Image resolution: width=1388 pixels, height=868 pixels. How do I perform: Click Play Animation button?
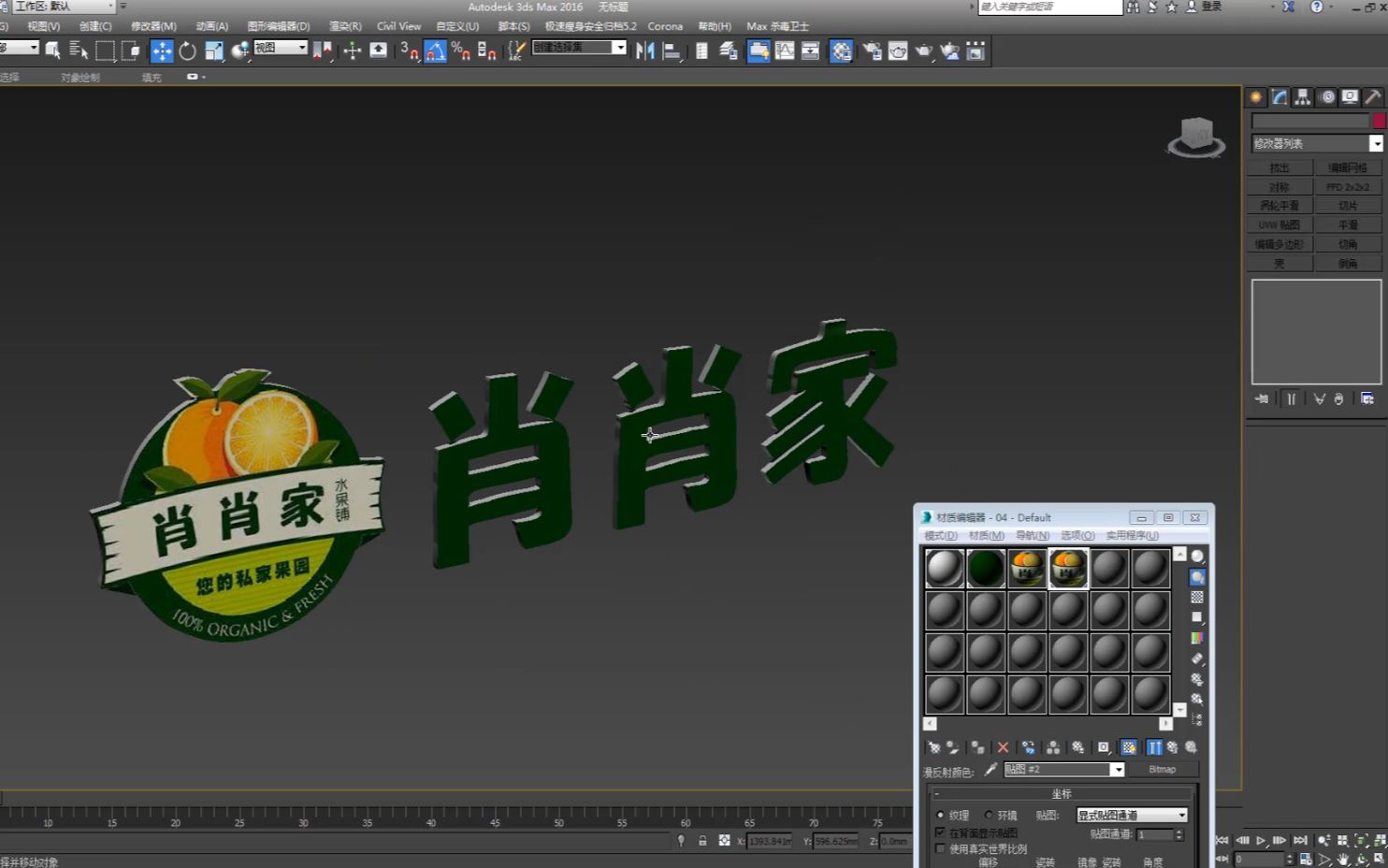tap(1261, 841)
